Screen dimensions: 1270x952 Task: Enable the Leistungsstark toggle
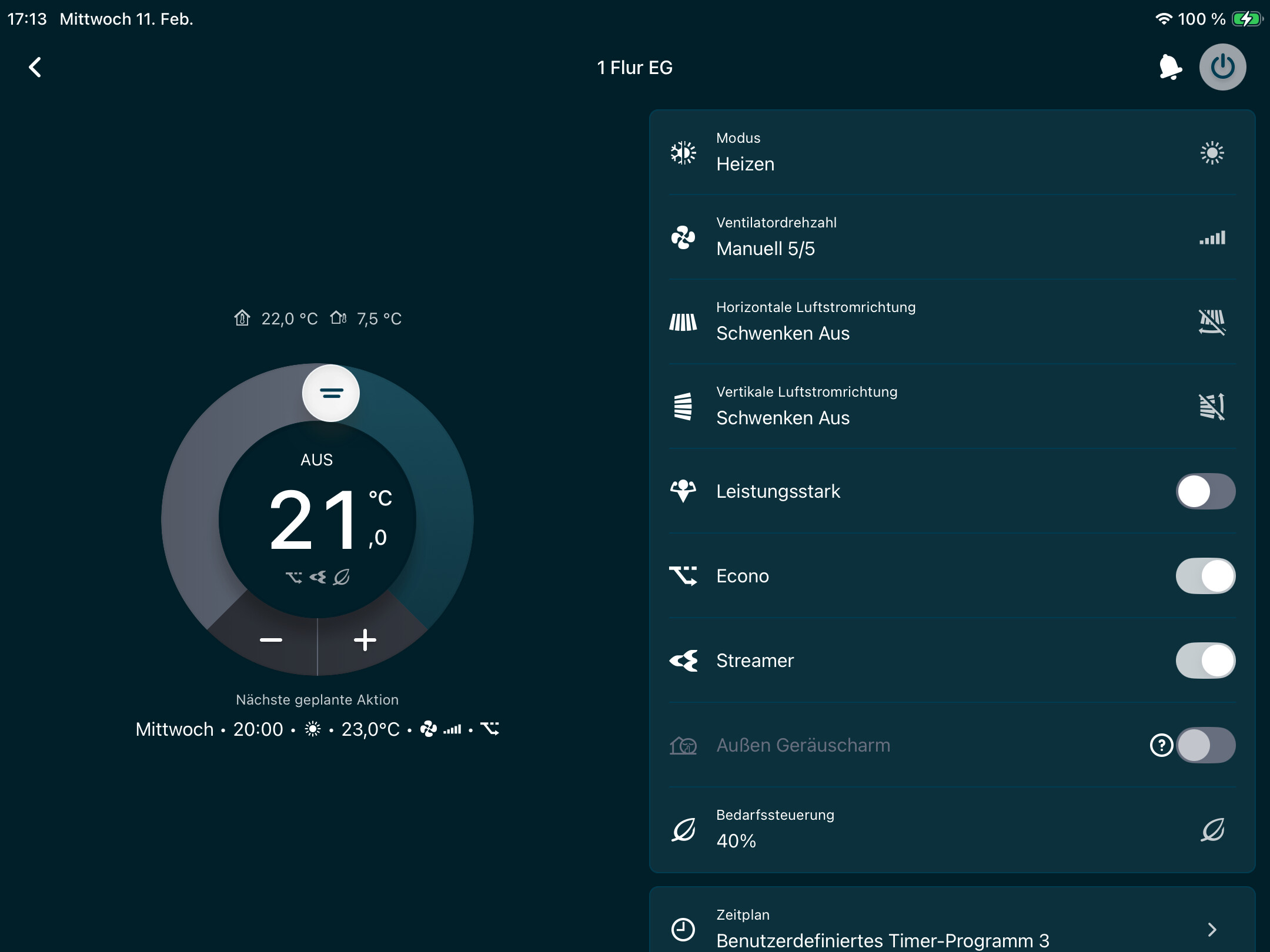pyautogui.click(x=1205, y=491)
